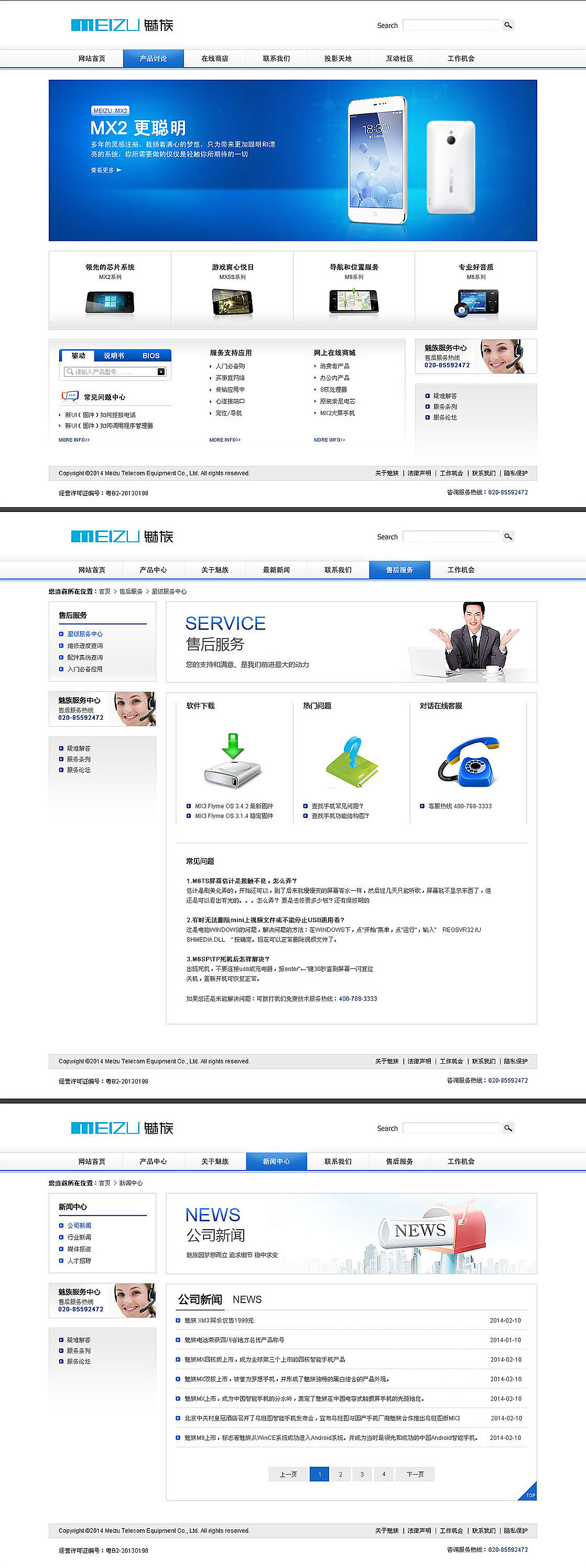Image resolution: width=586 pixels, height=1568 pixels.
Task: Open the 互动社区 nav item
Action: tap(399, 58)
